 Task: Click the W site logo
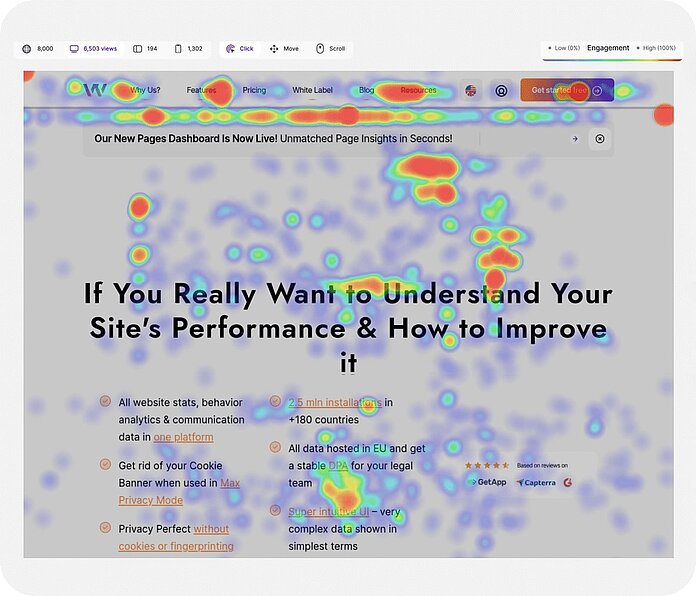[95, 90]
